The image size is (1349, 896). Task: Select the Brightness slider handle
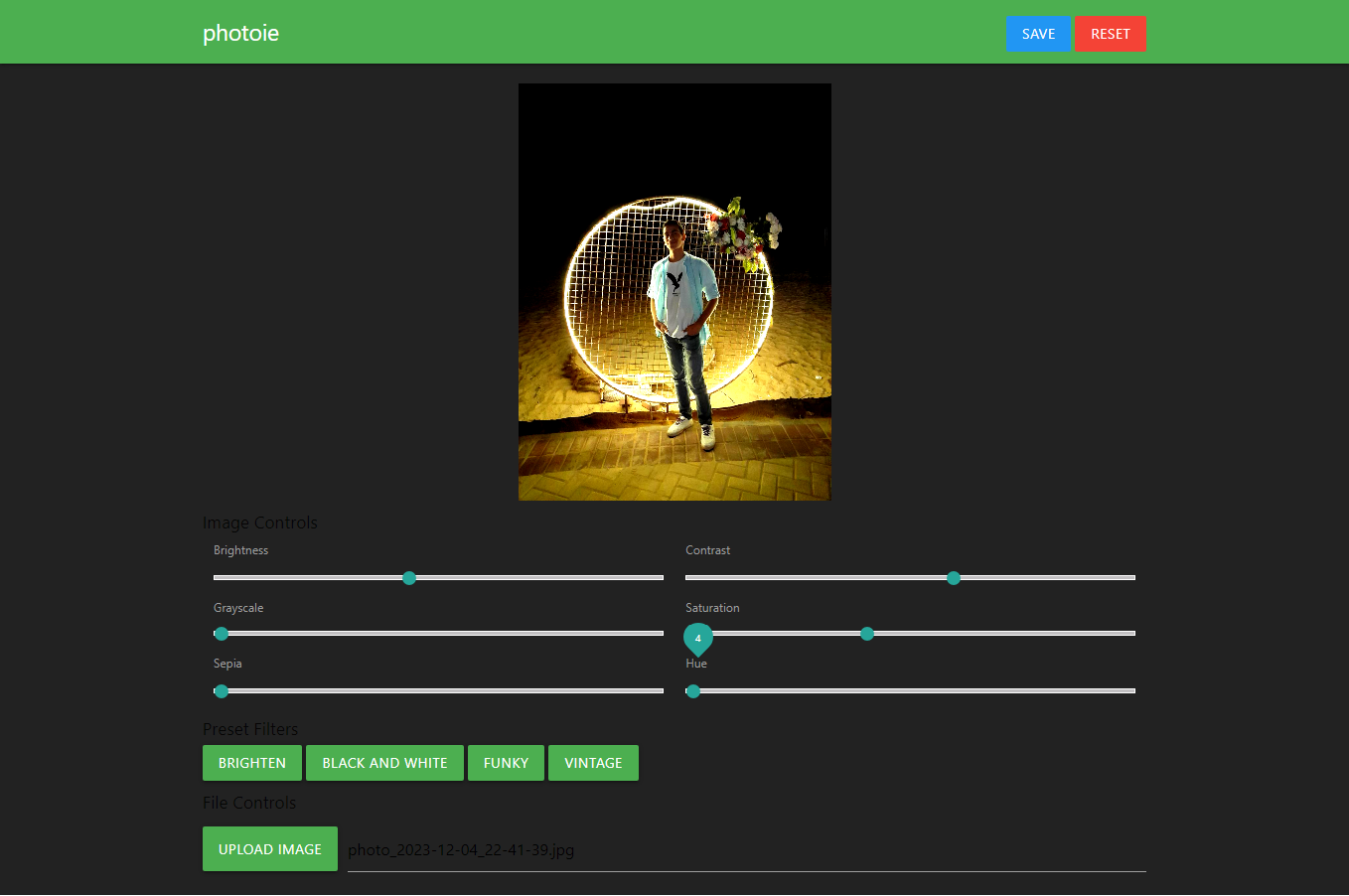(409, 577)
